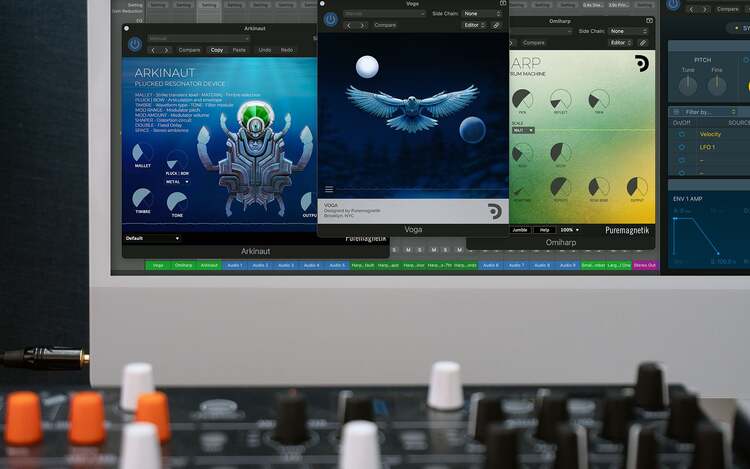Viewport: 750px width, 469px height.
Task: Open the Voga Side Chain dropdown
Action: point(482,14)
